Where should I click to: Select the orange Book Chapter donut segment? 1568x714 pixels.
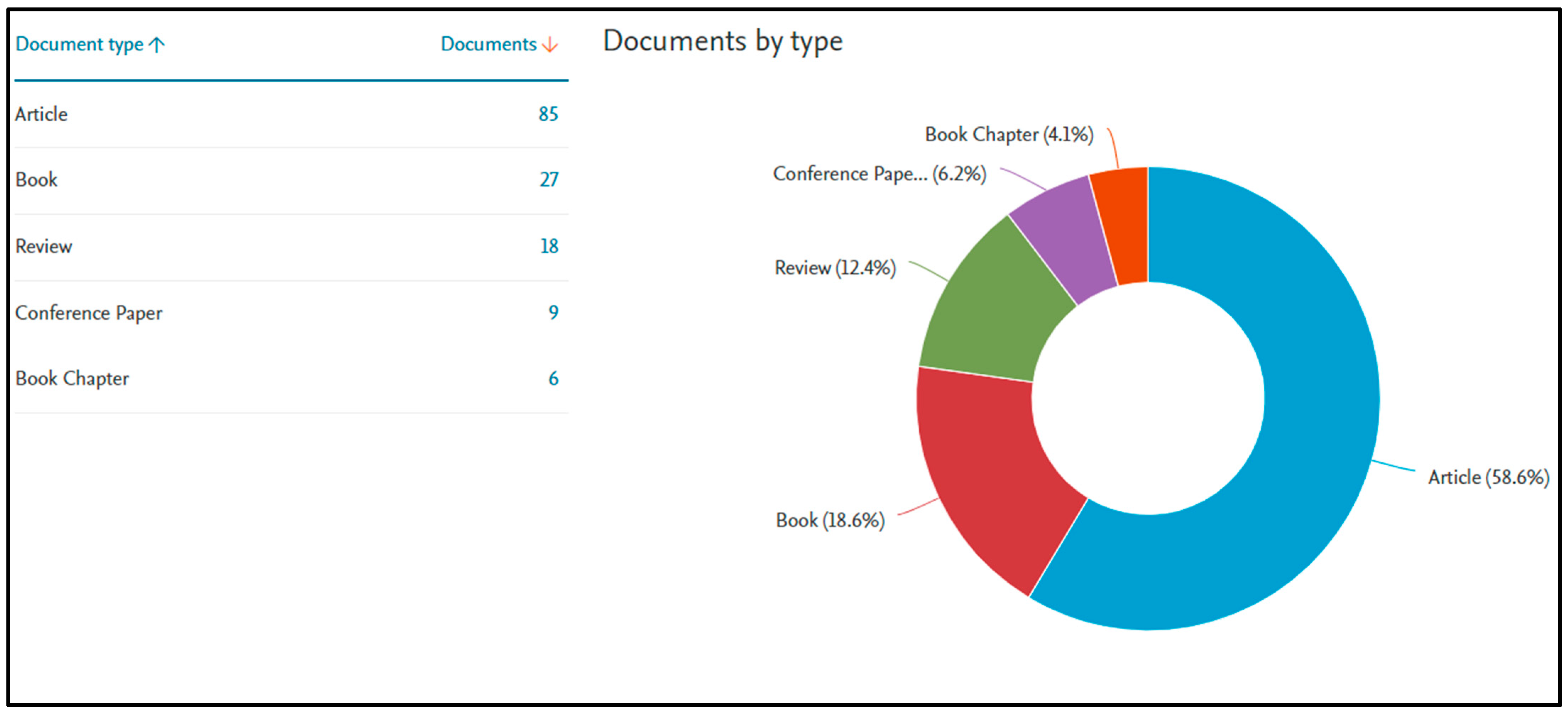click(1126, 225)
